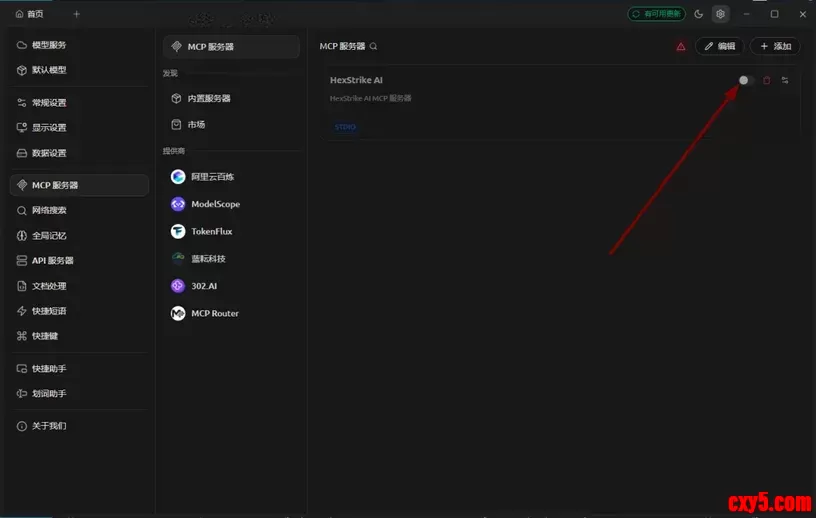Open settings via the gear icon
This screenshot has height=518, width=816.
[x=719, y=14]
